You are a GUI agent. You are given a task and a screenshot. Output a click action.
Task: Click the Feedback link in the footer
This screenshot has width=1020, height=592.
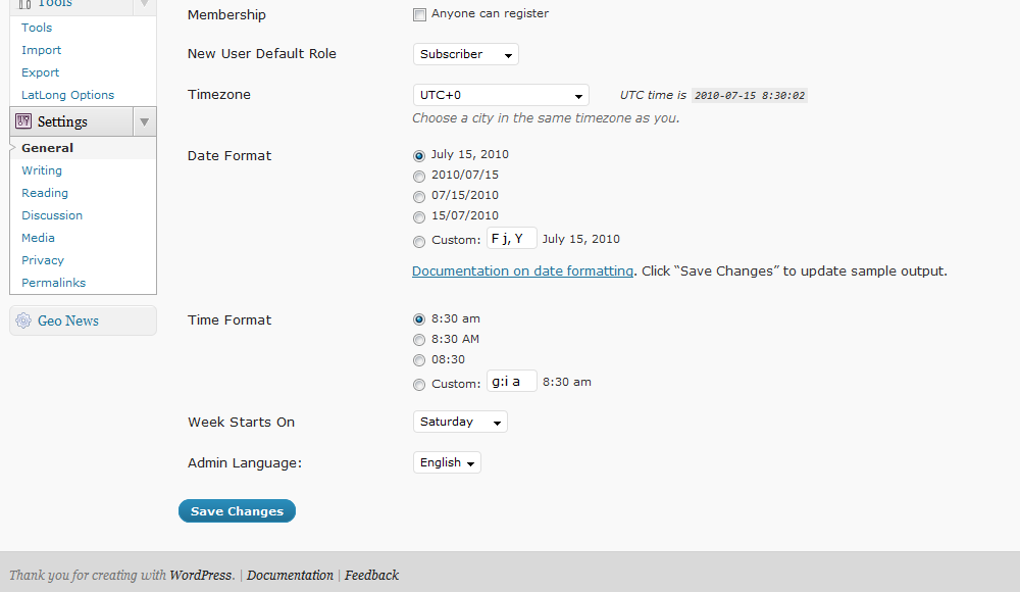371,575
